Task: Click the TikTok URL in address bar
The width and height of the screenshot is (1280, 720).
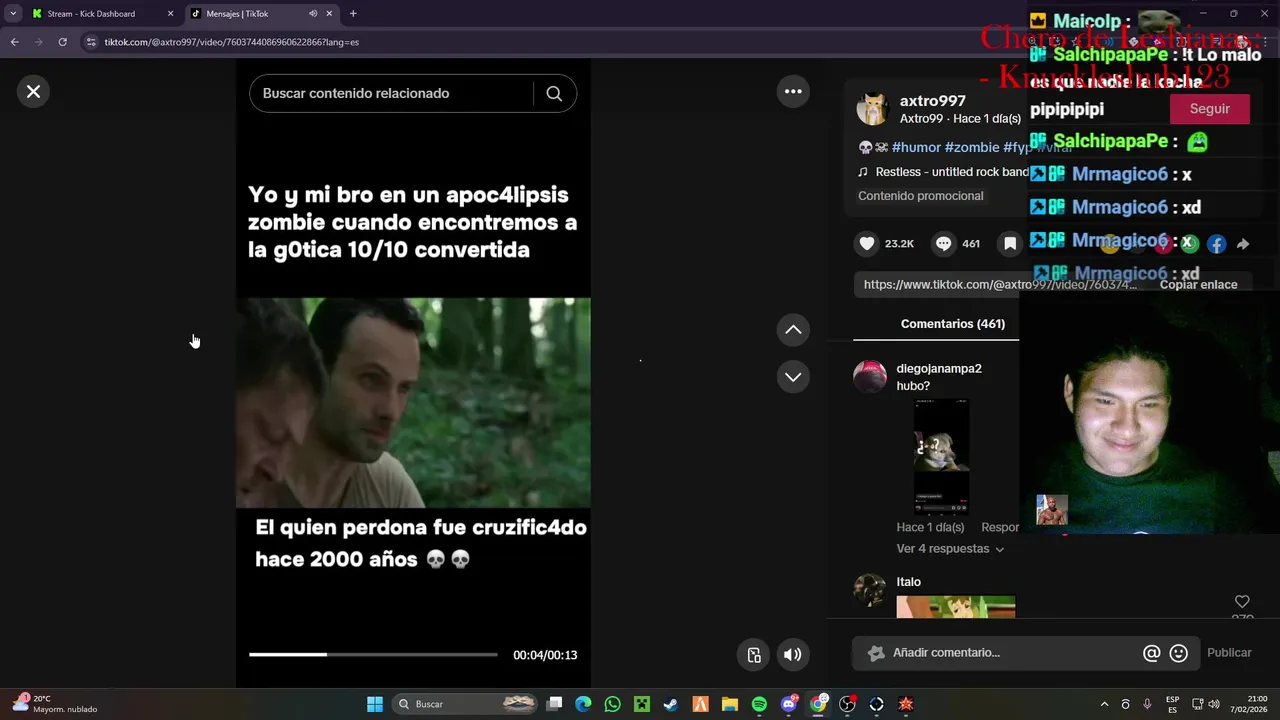Action: pos(231,42)
